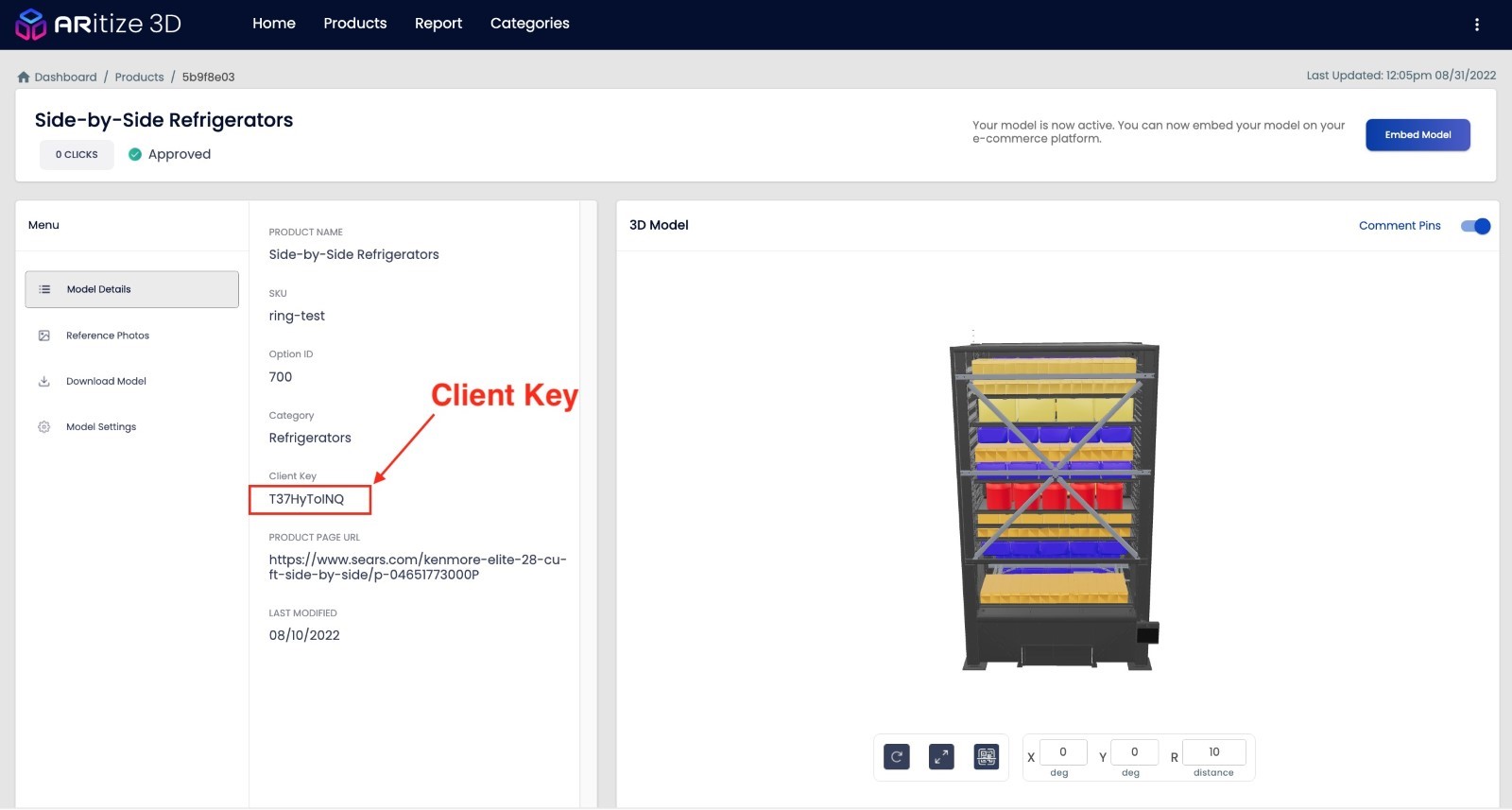Image resolution: width=1512 pixels, height=810 pixels.
Task: Toggle the Comment Pins switch
Action: click(x=1475, y=226)
